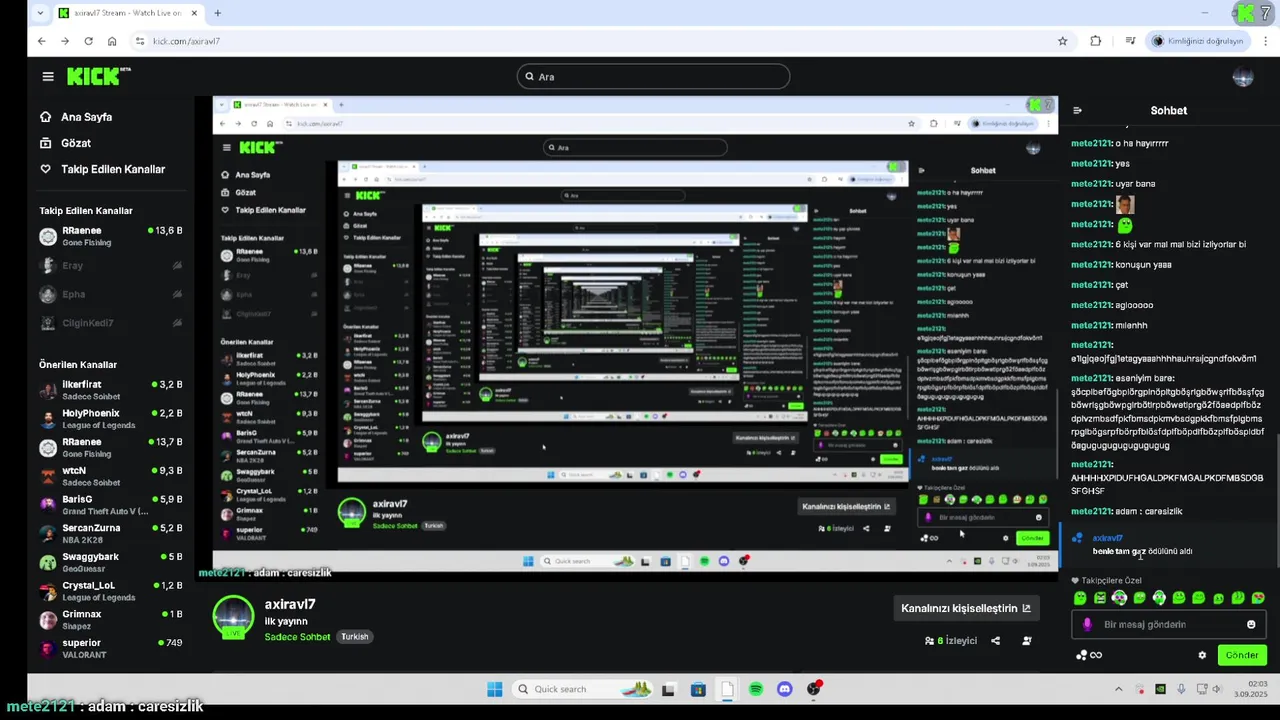
Task: Open ilkerfirat recommended channel
Action: tap(110, 390)
